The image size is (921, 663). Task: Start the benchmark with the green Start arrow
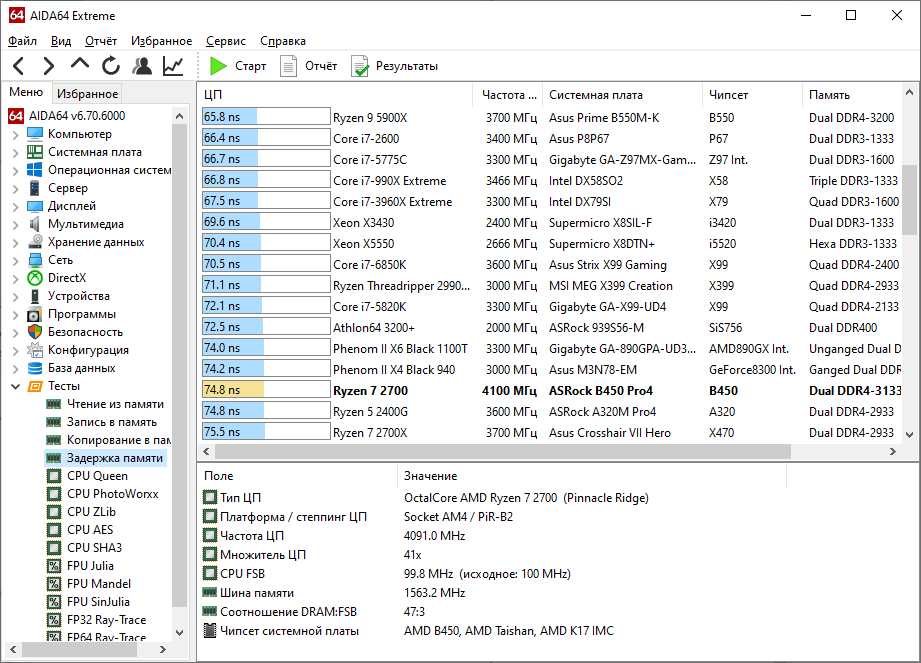pyautogui.click(x=238, y=66)
